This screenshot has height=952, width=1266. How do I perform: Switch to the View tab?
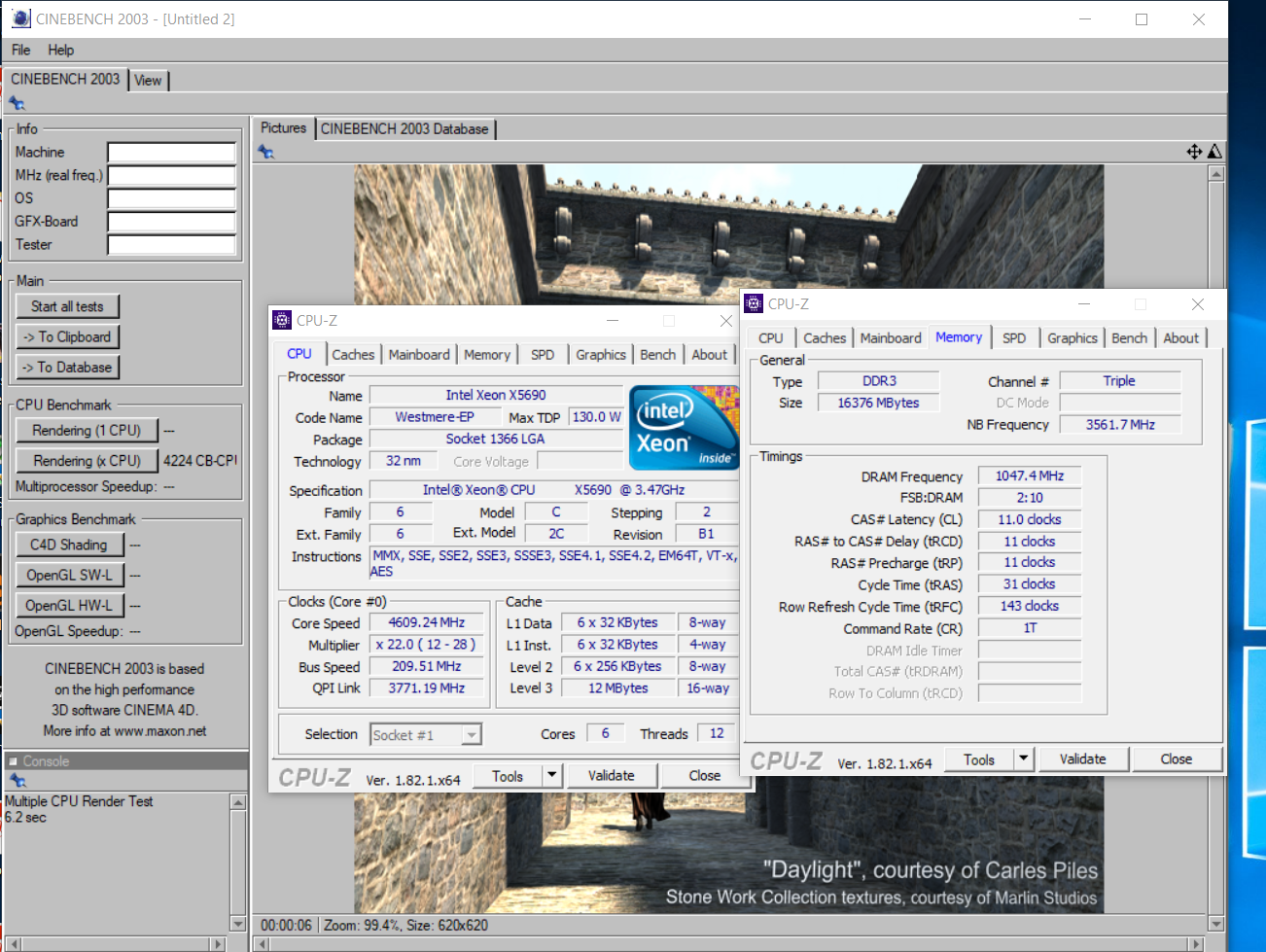[x=148, y=81]
